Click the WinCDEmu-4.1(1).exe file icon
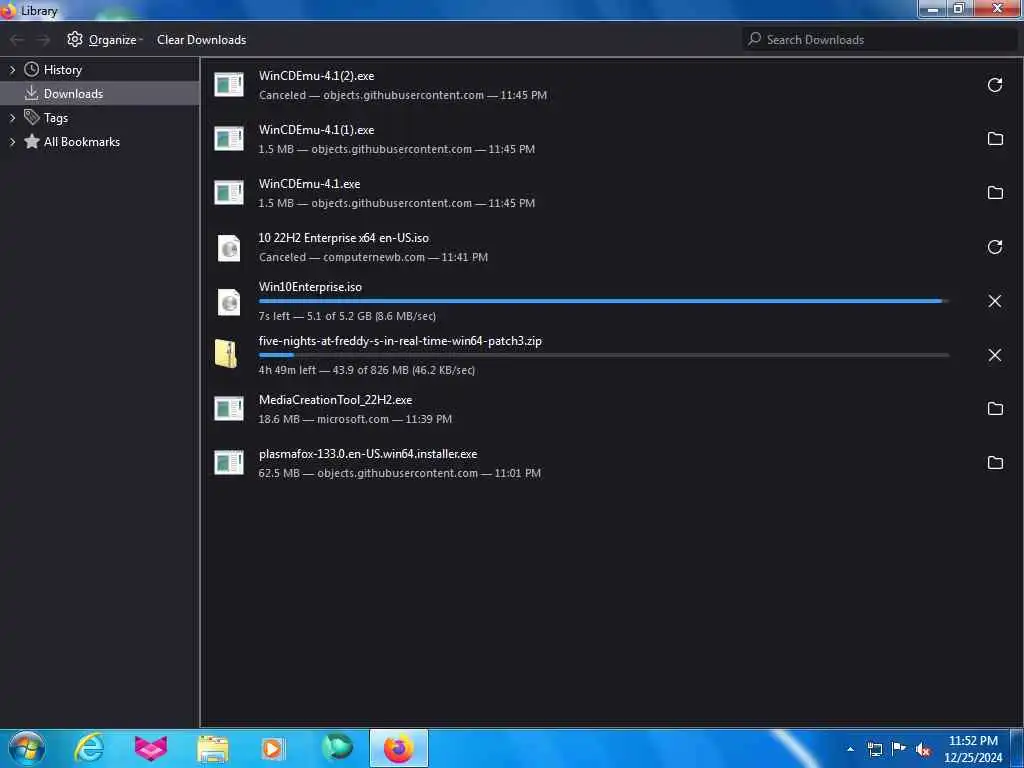The height and width of the screenshot is (768, 1024). tap(229, 138)
